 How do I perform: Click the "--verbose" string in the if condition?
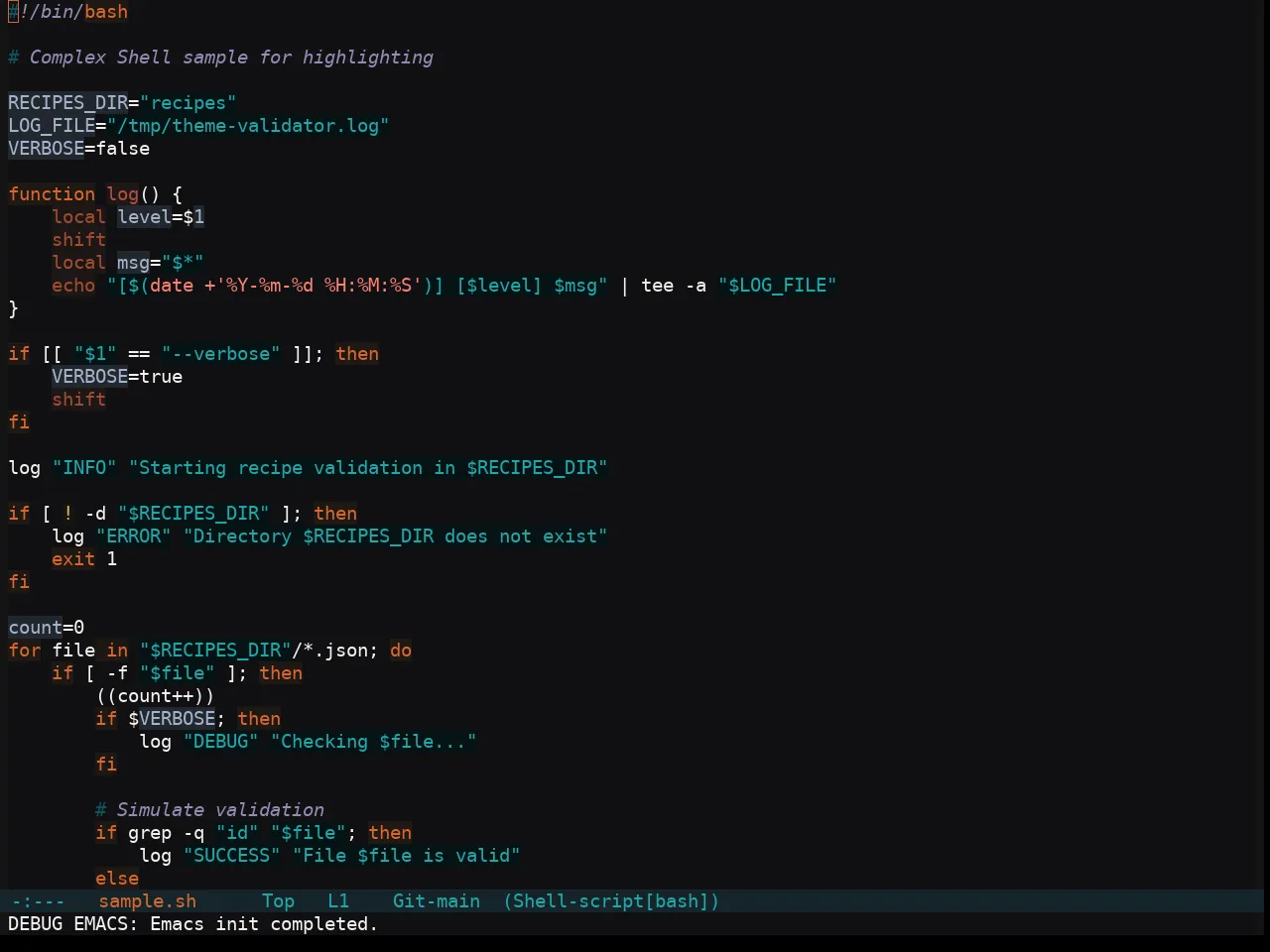pos(220,354)
